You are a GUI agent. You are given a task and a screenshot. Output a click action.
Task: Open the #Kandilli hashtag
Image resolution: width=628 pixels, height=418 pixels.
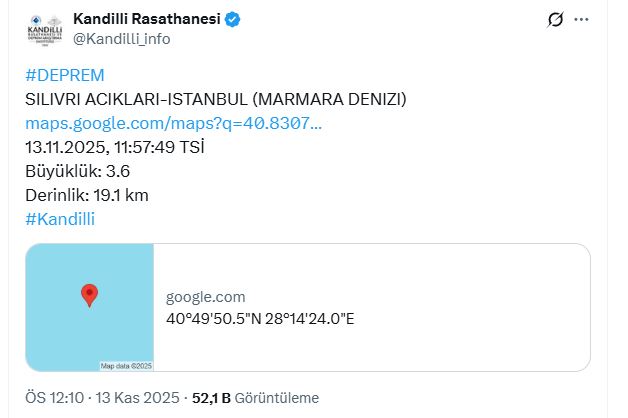click(59, 219)
